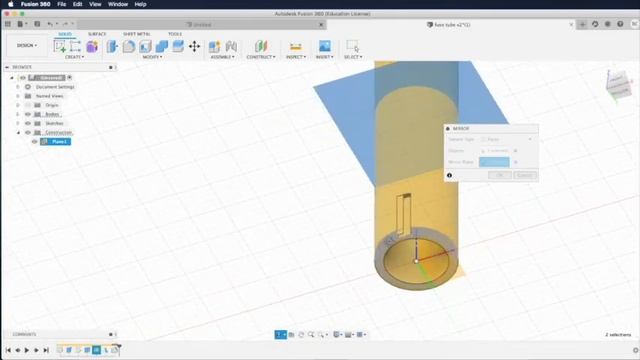This screenshot has width=640, height=360.
Task: Select the Press Pull modify tool
Action: [x=112, y=46]
